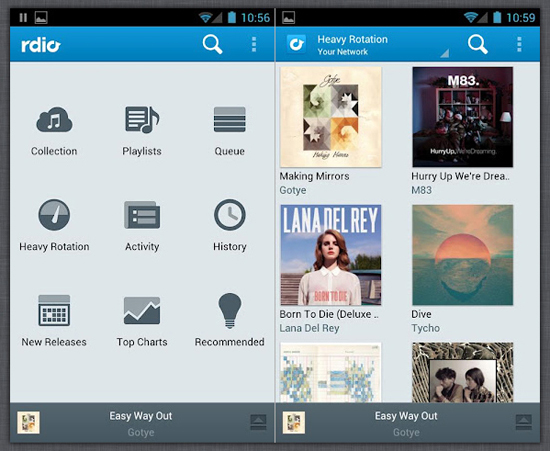Open the Making Mirrors album cover

331,117
